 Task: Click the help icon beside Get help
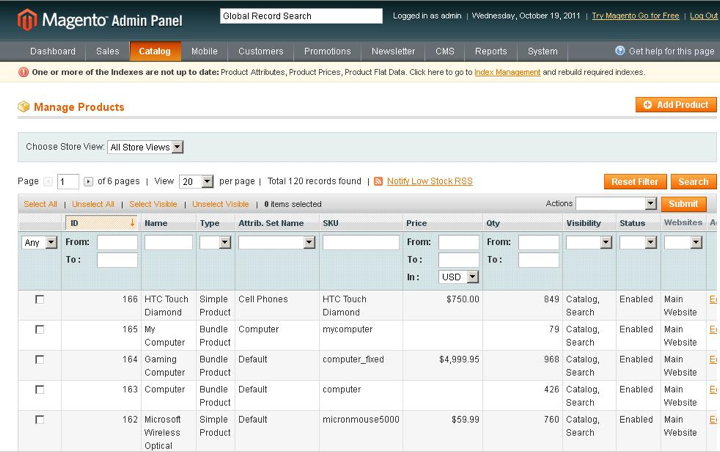coord(620,51)
